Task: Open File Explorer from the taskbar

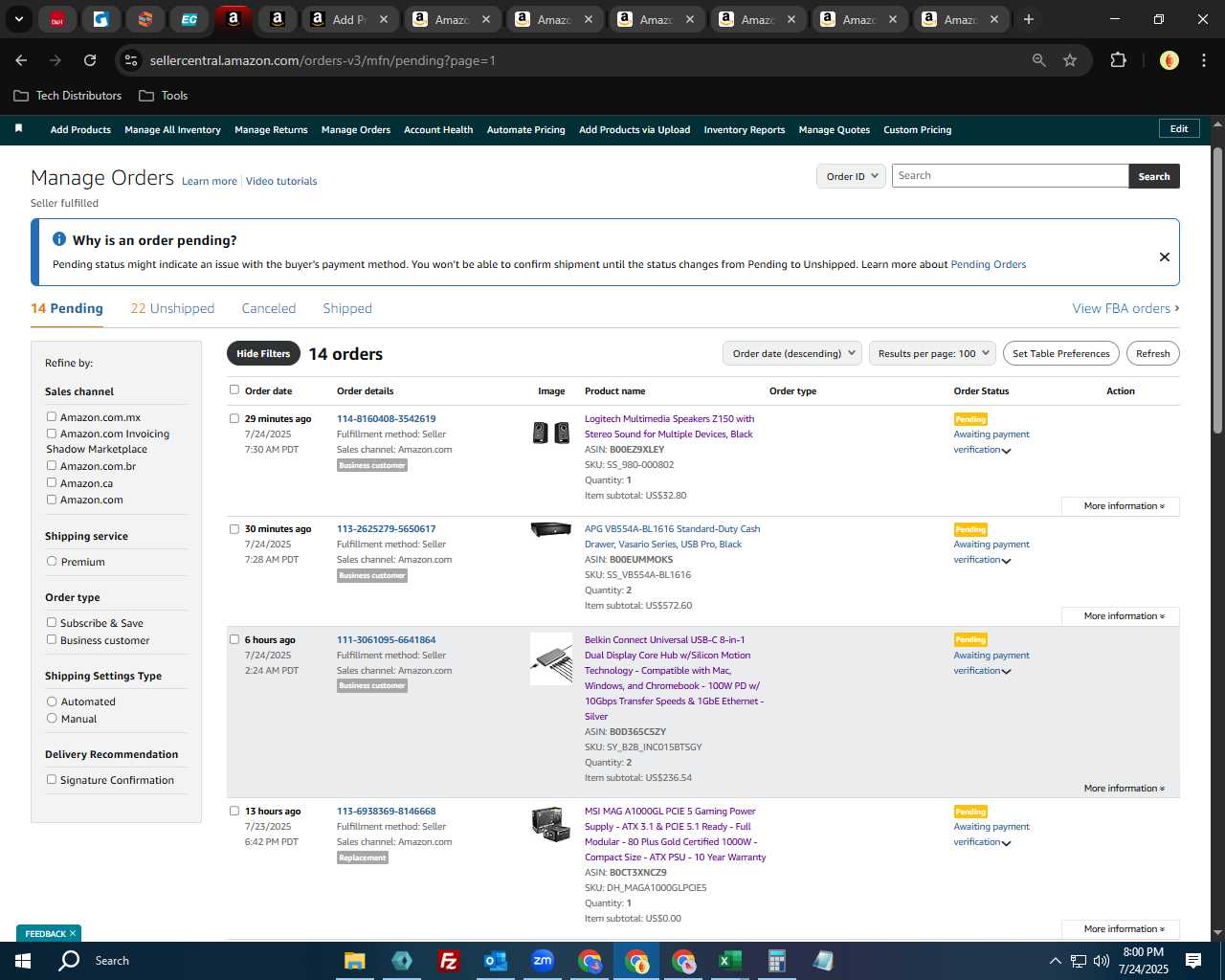Action: pyautogui.click(x=355, y=961)
